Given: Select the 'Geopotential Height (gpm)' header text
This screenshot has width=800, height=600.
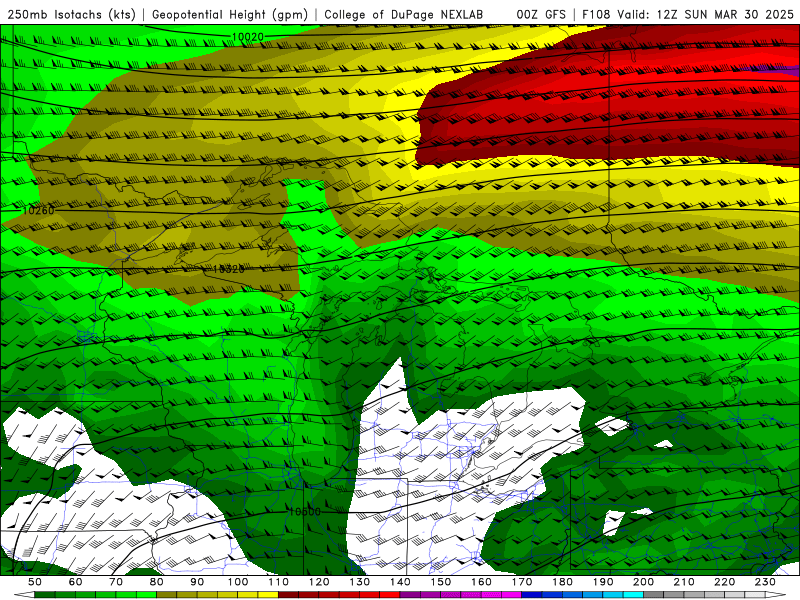Looking at the screenshot, I should click(x=230, y=14).
